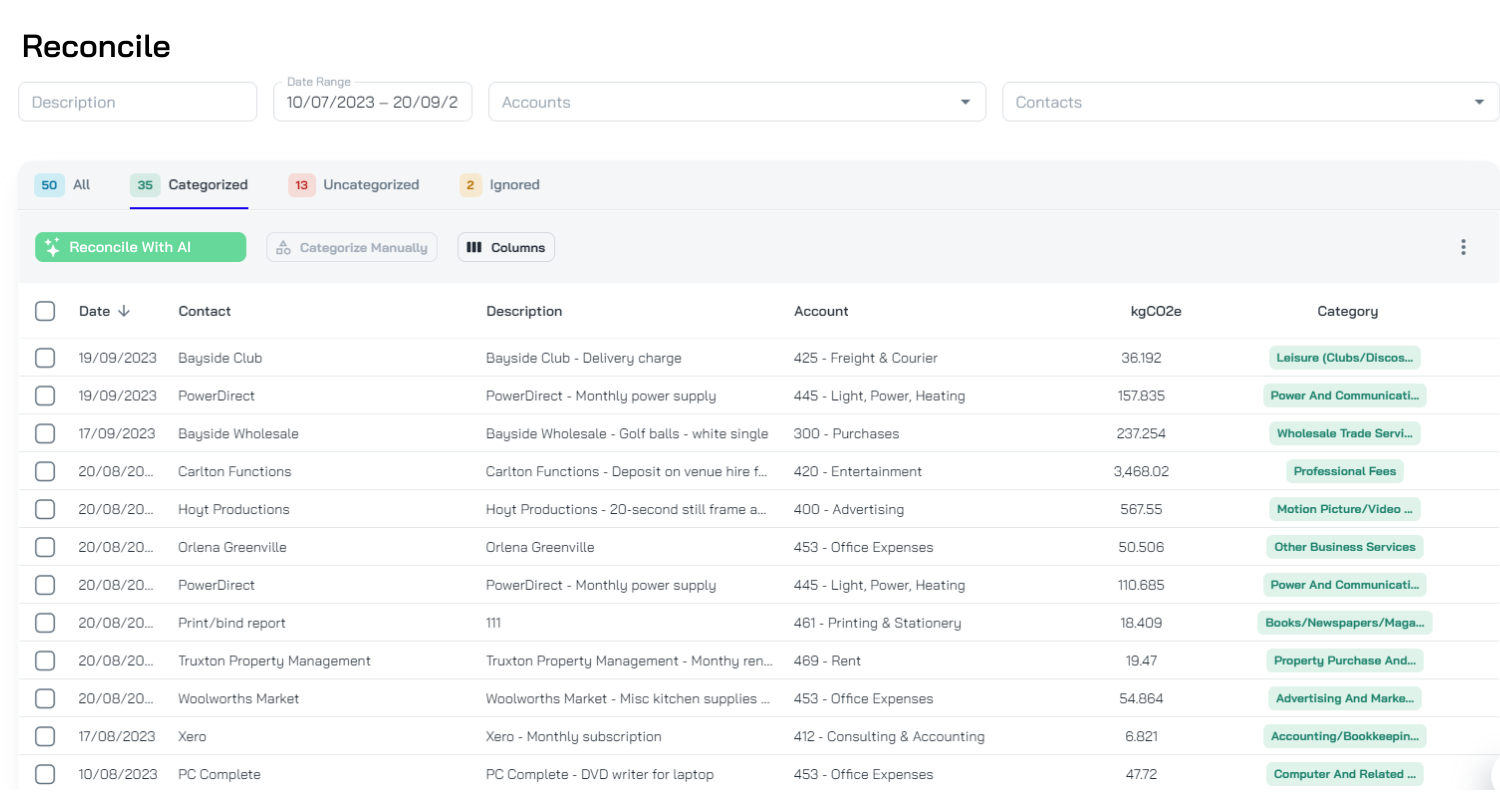Click the Categorize Manually button

[352, 247]
